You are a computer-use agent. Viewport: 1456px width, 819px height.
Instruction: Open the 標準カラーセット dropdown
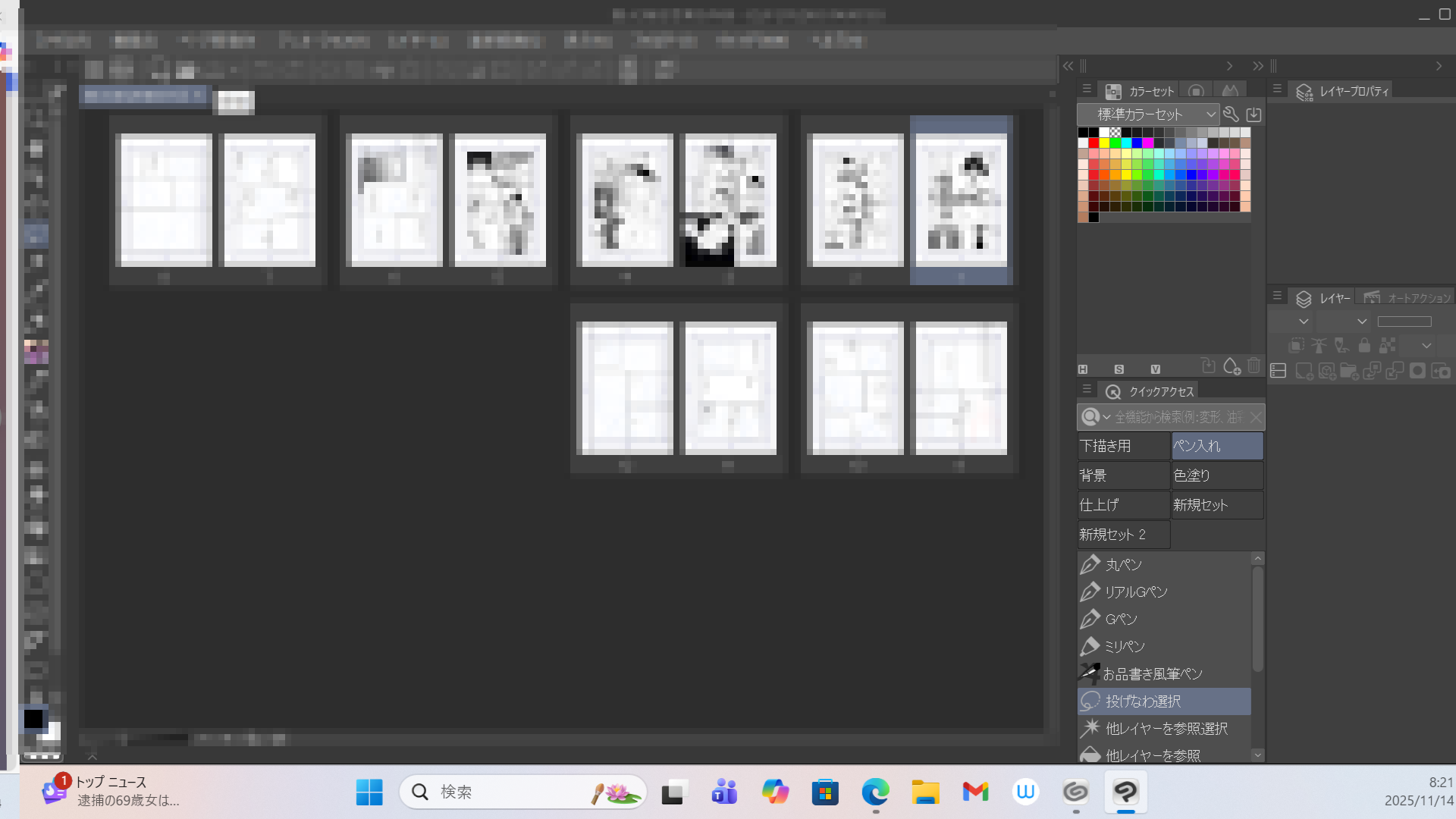point(1148,115)
